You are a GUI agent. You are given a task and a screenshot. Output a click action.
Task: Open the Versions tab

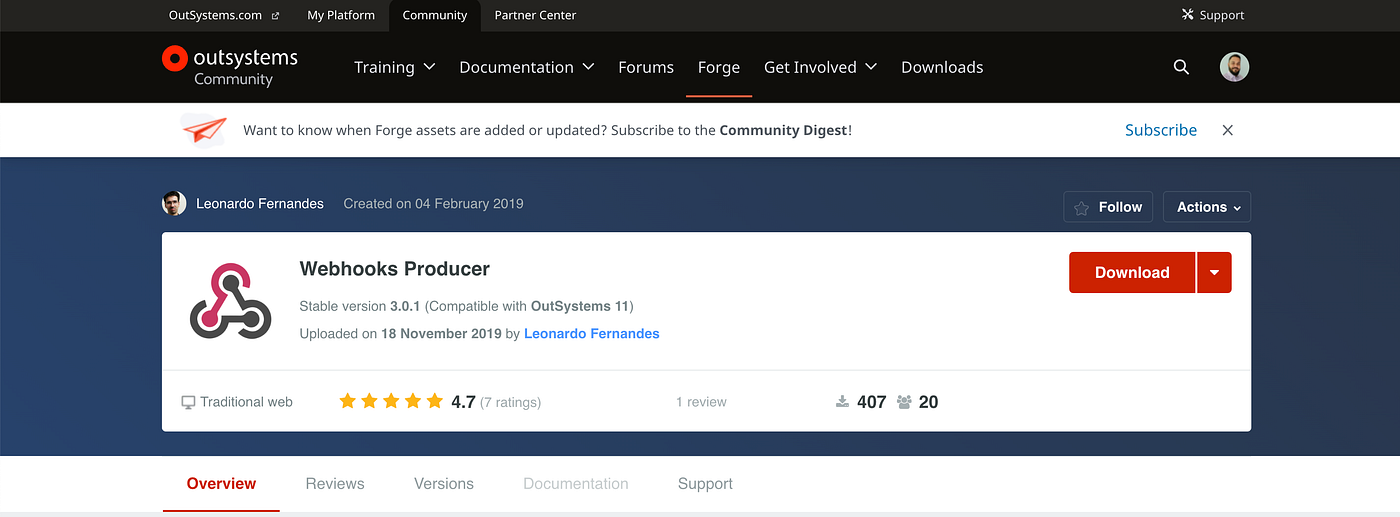tap(444, 483)
